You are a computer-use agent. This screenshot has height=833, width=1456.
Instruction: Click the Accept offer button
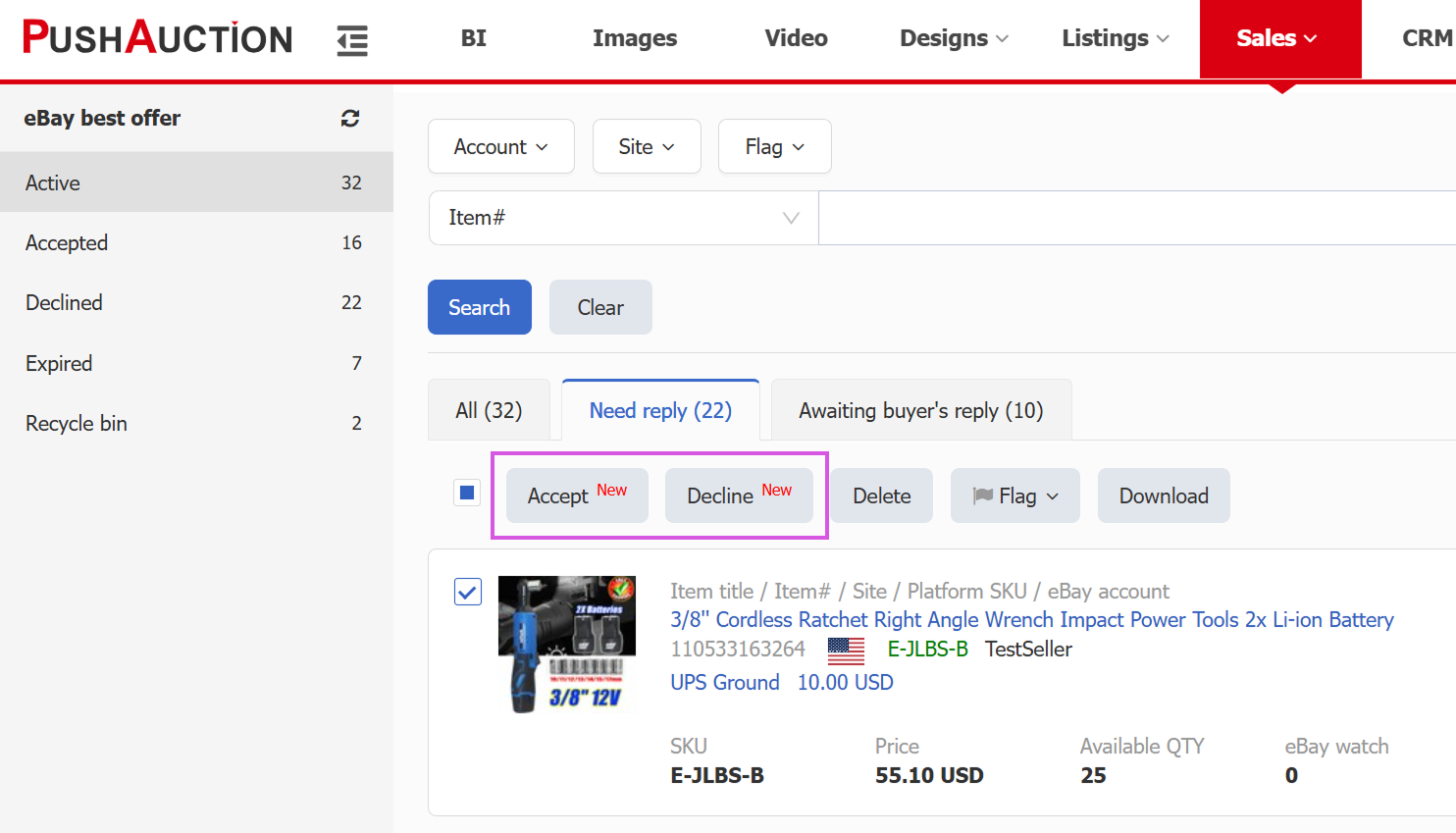click(x=577, y=496)
